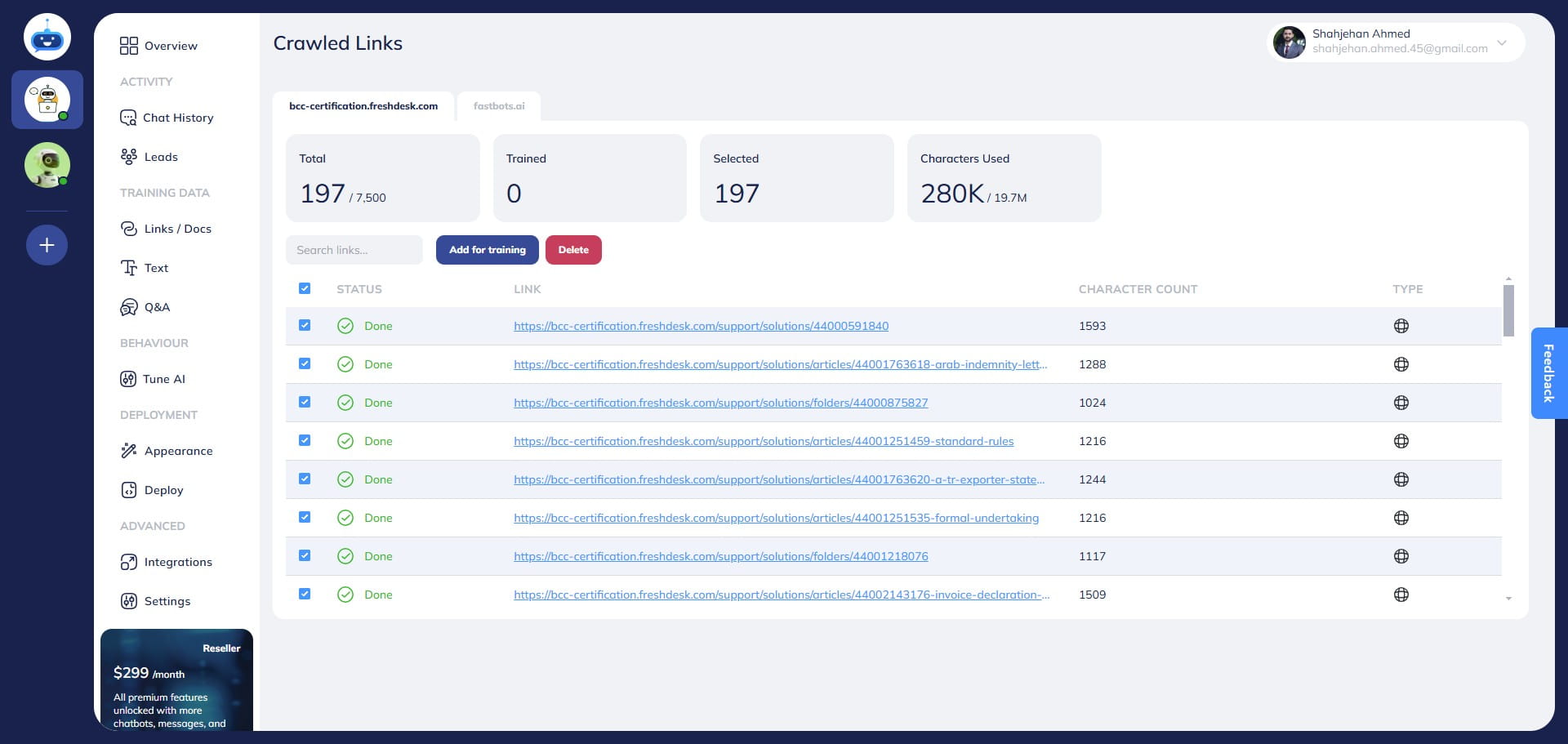Open the Feedback side tab
Viewport: 1568px width, 744px height.
point(1548,373)
